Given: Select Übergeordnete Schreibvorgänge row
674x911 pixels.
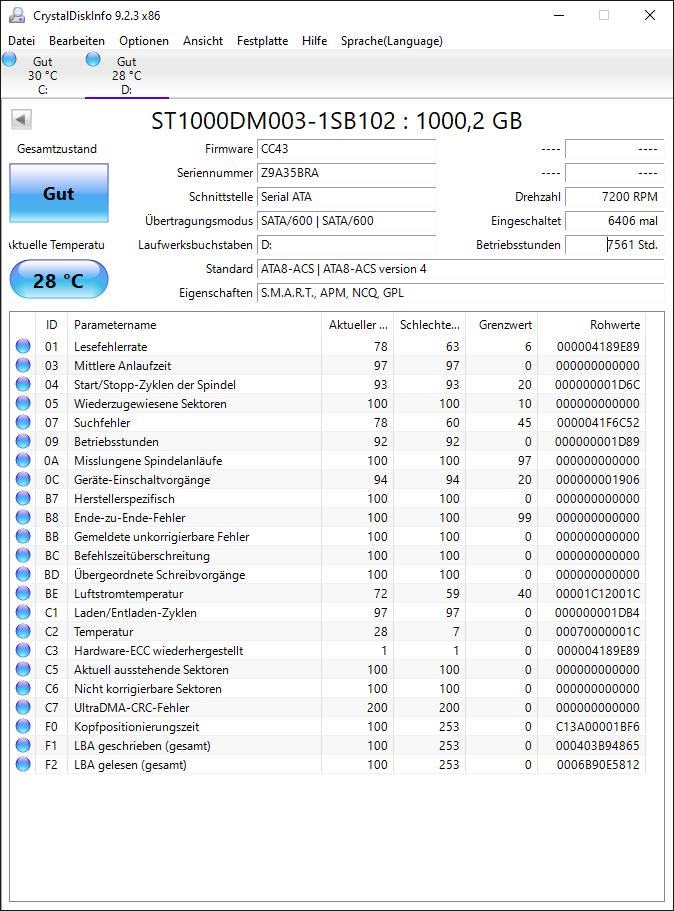Looking at the screenshot, I should coord(328,574).
